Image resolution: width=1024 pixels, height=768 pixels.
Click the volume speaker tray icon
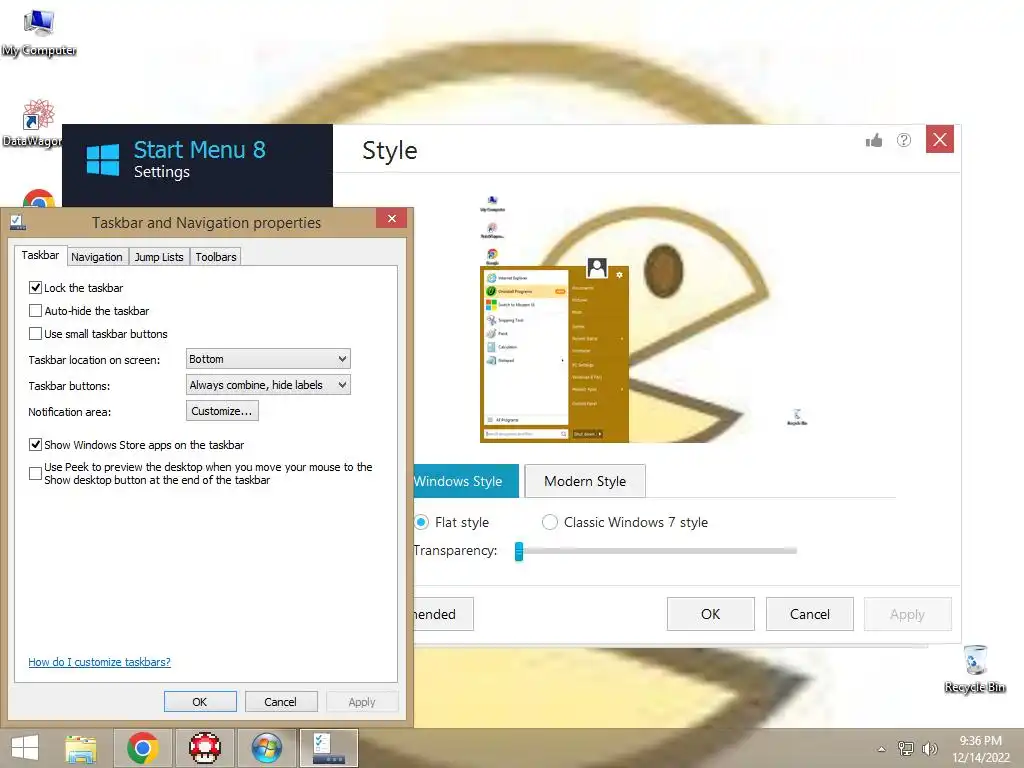(x=929, y=748)
